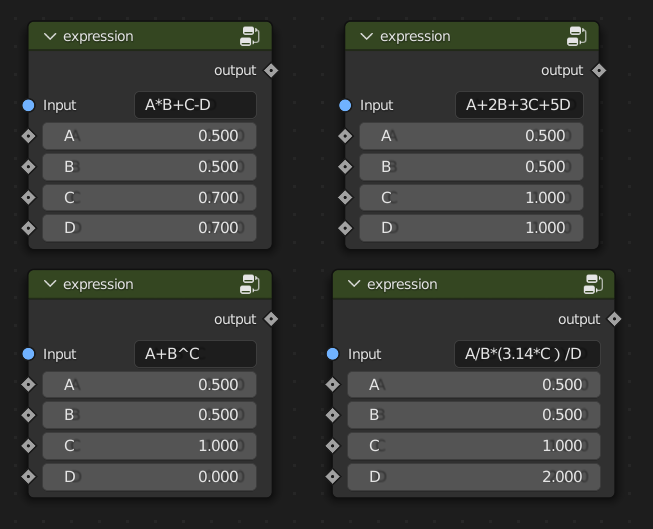Click D value 1.000 in A+2B+3C+5D node
Screen dimensions: 653x529
[x=471, y=228]
